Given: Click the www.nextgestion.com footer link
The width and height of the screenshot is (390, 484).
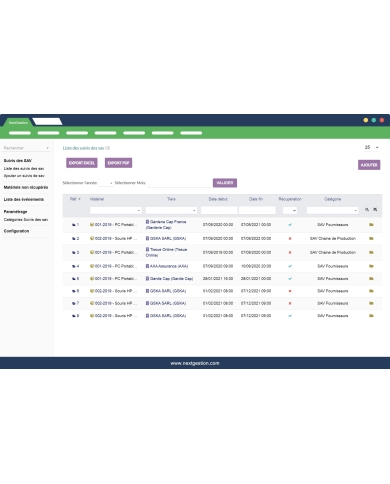Looking at the screenshot, I should pyautogui.click(x=195, y=363).
